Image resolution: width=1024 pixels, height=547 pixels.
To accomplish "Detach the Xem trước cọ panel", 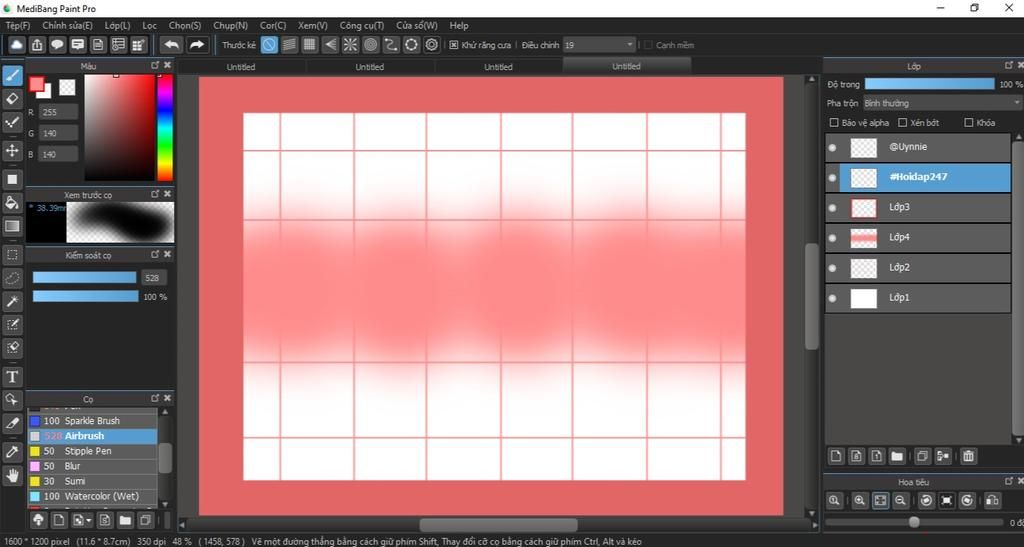I will [155, 194].
